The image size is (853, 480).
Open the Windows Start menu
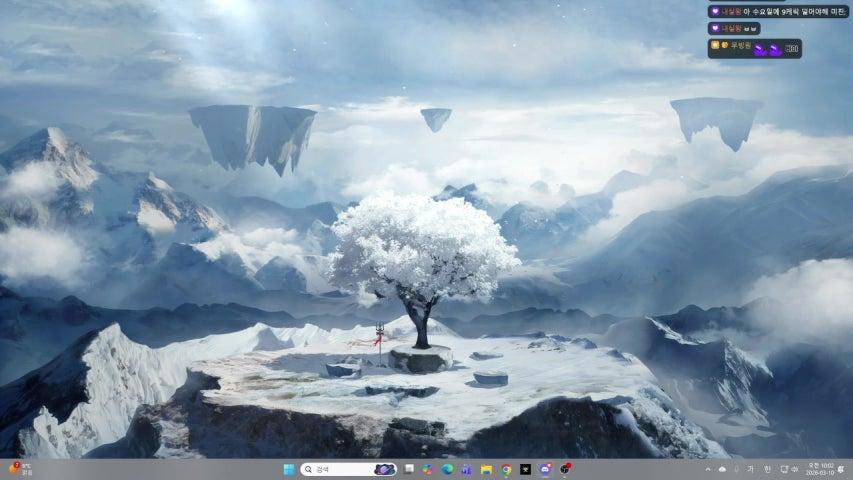click(289, 469)
